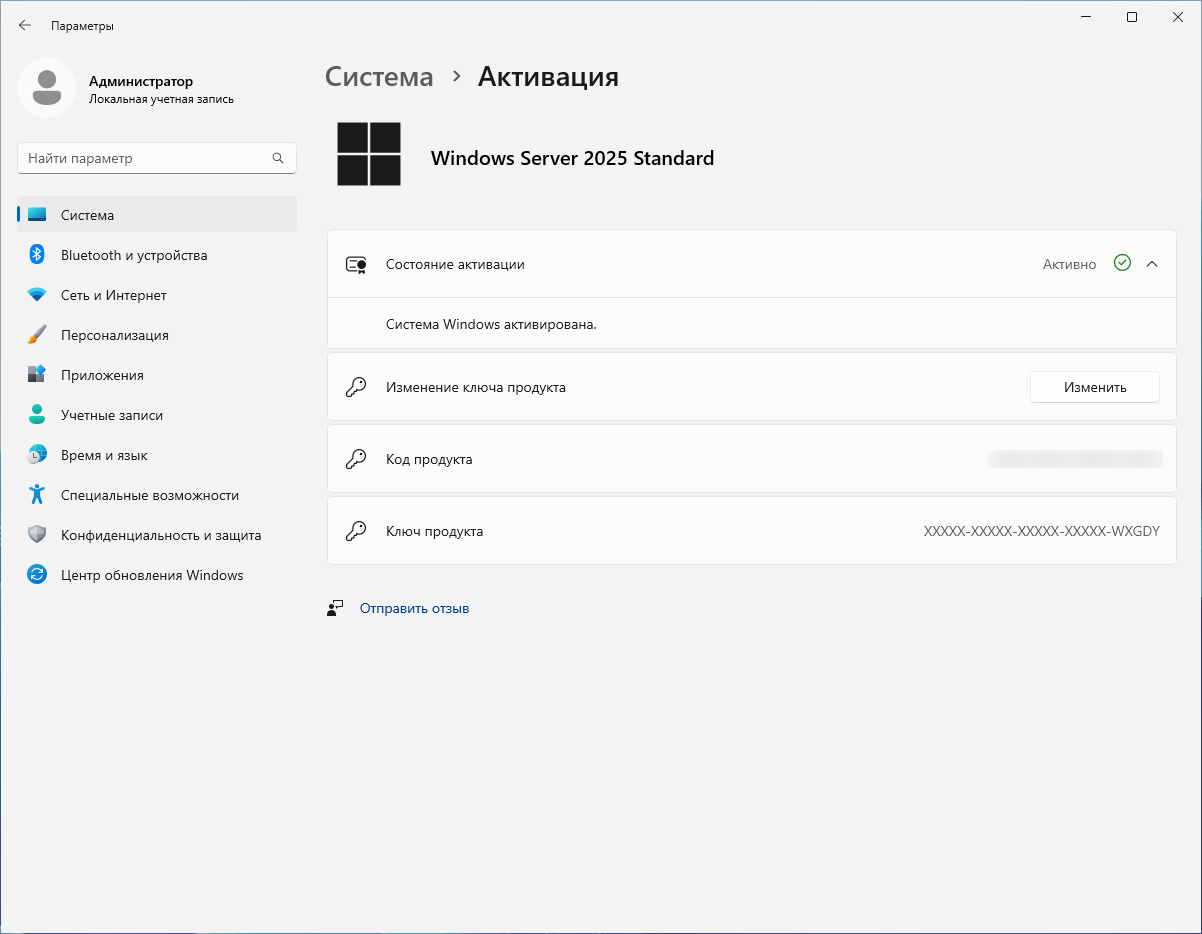Close the Параметры window
This screenshot has height=934, width=1202.
1178,17
